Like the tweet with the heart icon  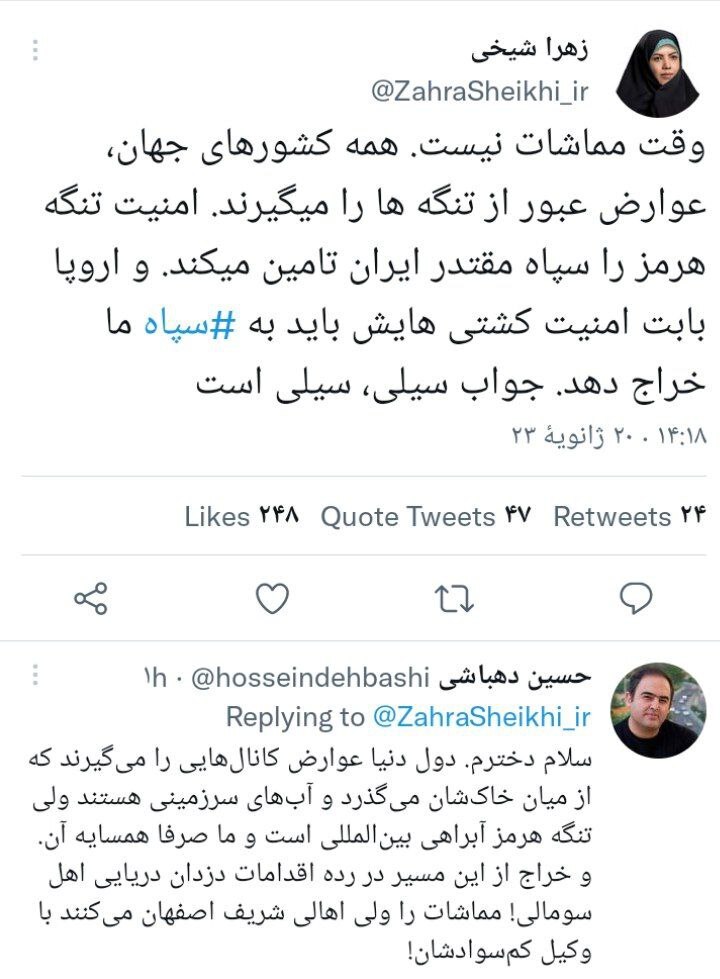tap(272, 599)
